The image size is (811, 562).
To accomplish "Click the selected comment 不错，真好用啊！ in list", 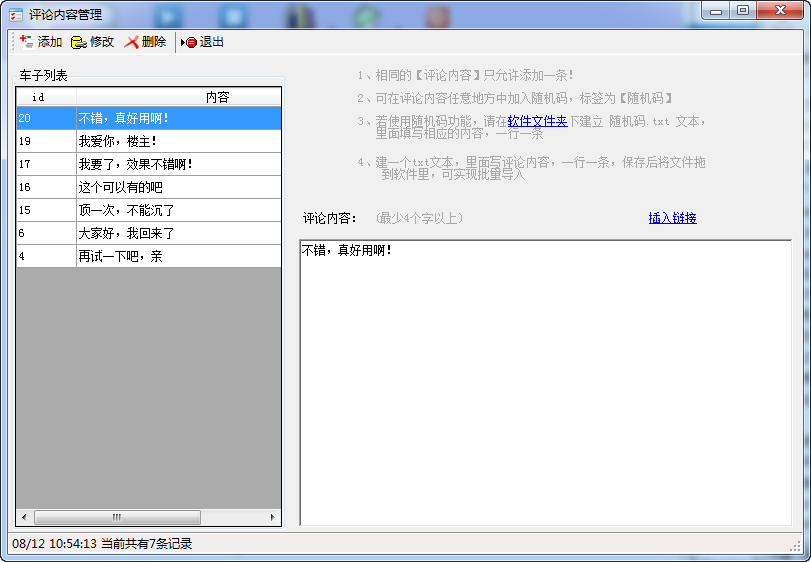I will pos(179,118).
